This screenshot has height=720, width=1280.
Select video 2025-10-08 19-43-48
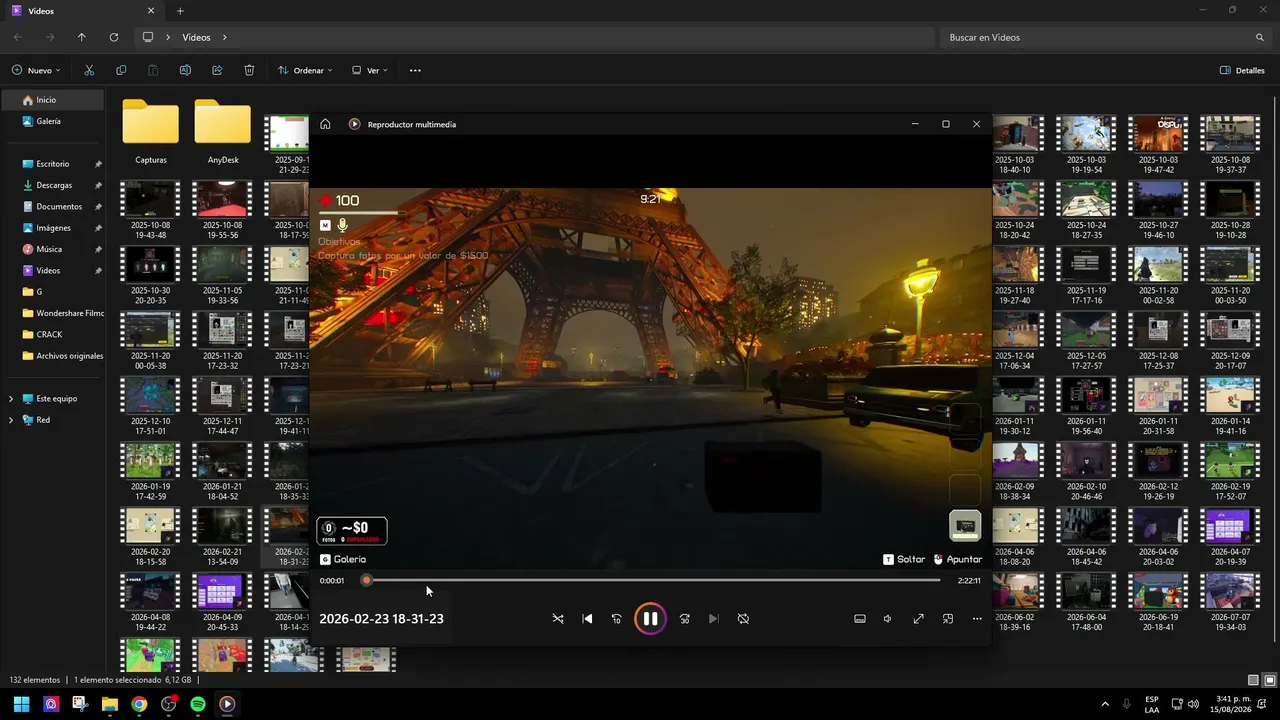[150, 212]
